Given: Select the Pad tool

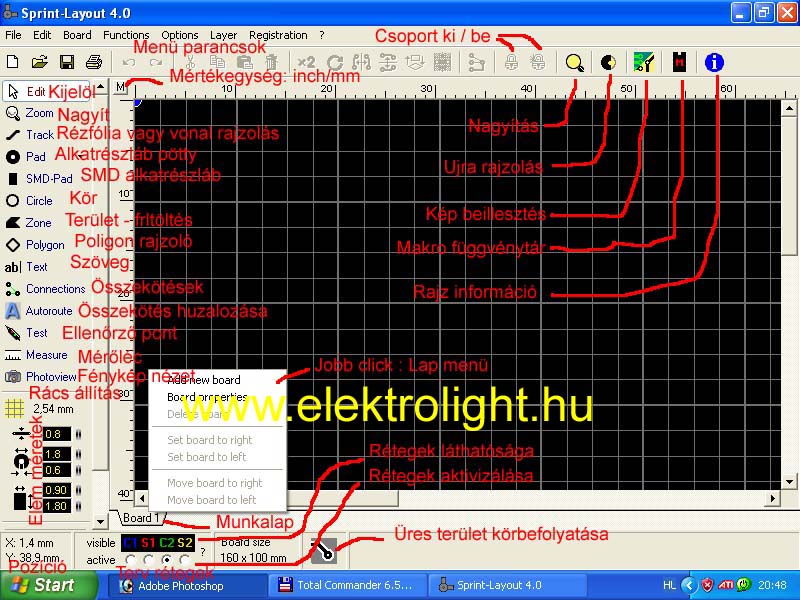Looking at the screenshot, I should pyautogui.click(x=26, y=157).
